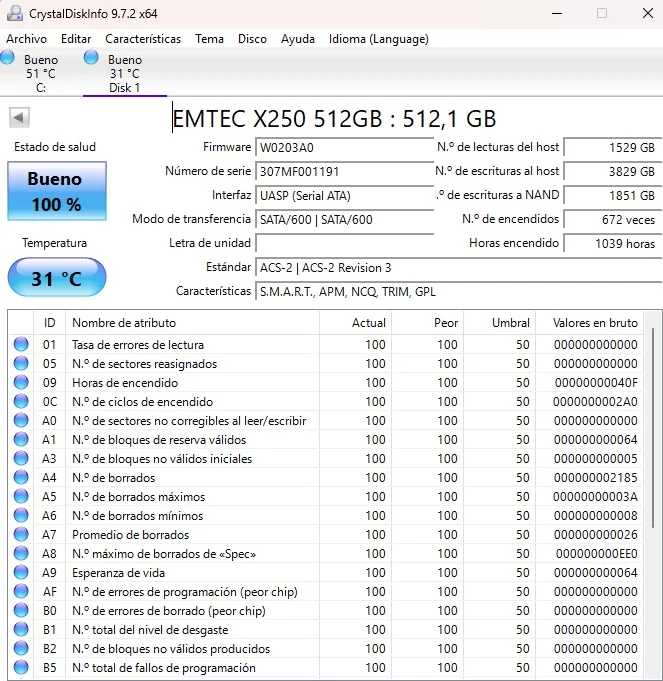This screenshot has height=681, width=663.
Task: Click the health orb of Disk 1
Action: 91,57
